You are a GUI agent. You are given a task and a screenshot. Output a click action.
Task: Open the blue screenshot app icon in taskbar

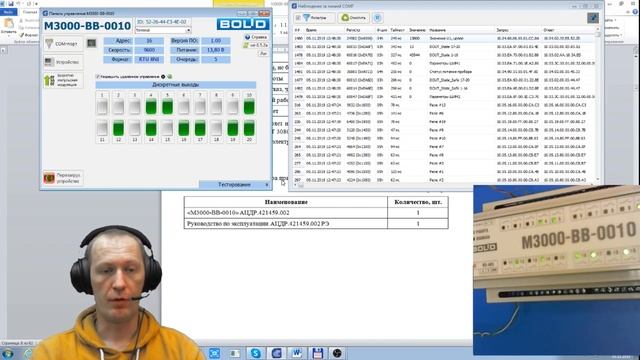[214, 353]
